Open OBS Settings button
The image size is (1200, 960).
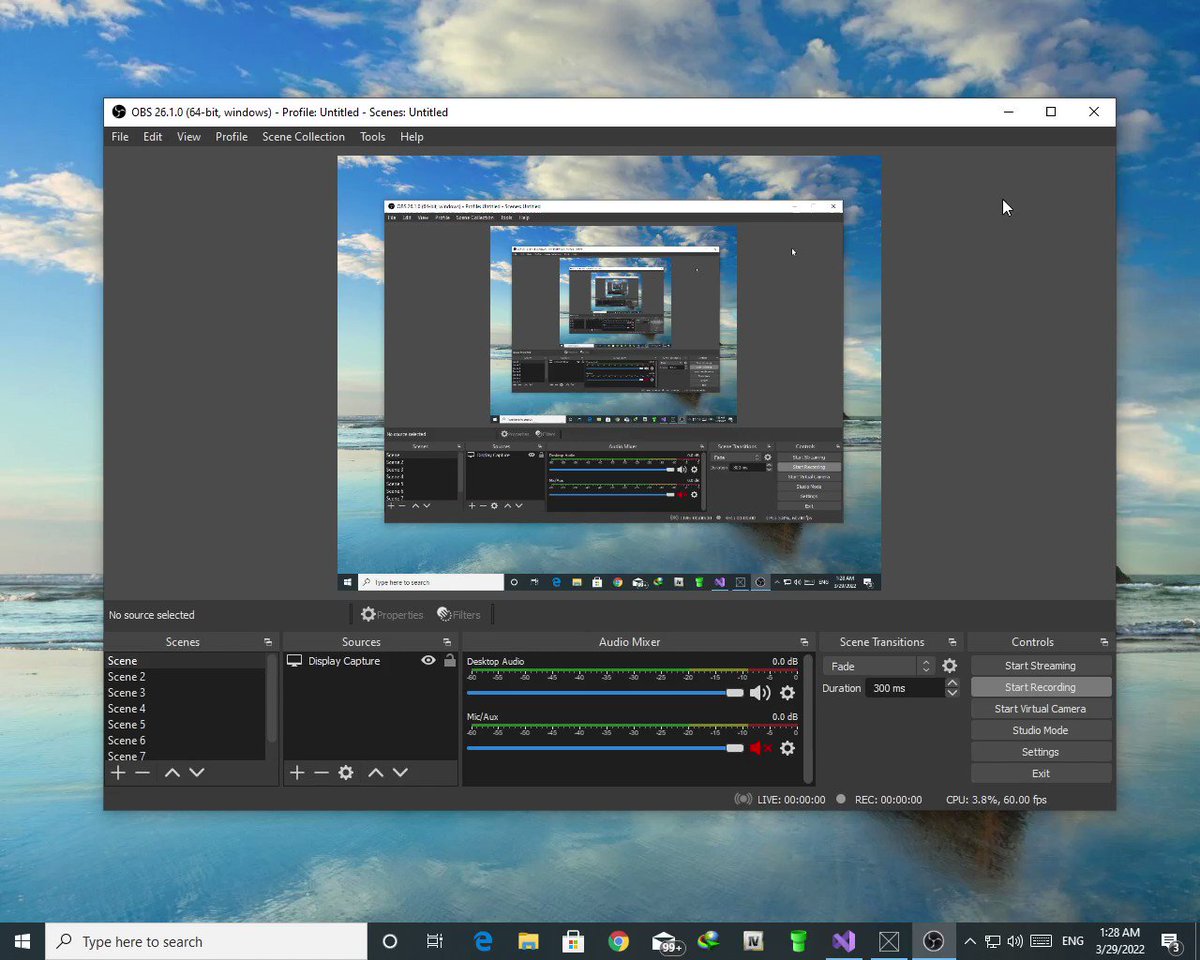click(x=1040, y=752)
